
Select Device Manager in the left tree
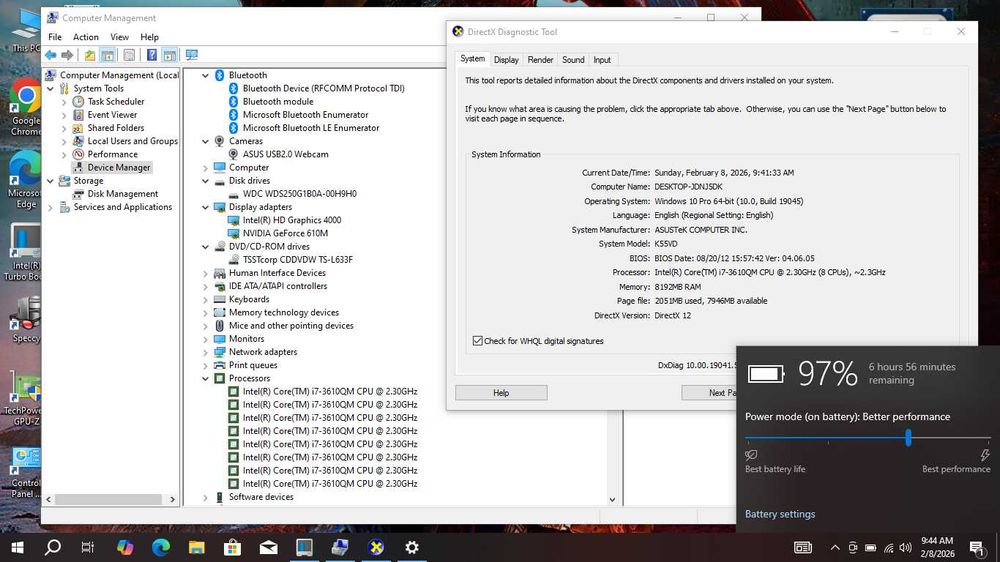[x=119, y=167]
